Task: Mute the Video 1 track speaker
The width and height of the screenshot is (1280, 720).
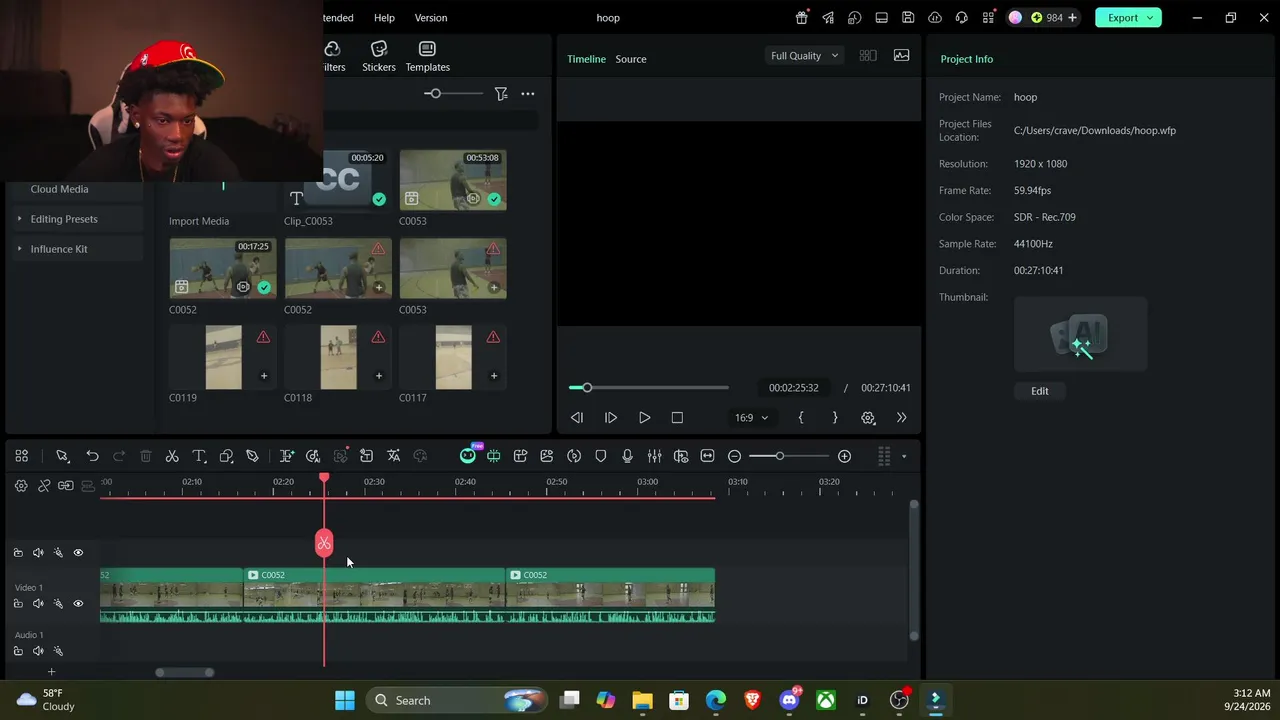Action: point(38,604)
